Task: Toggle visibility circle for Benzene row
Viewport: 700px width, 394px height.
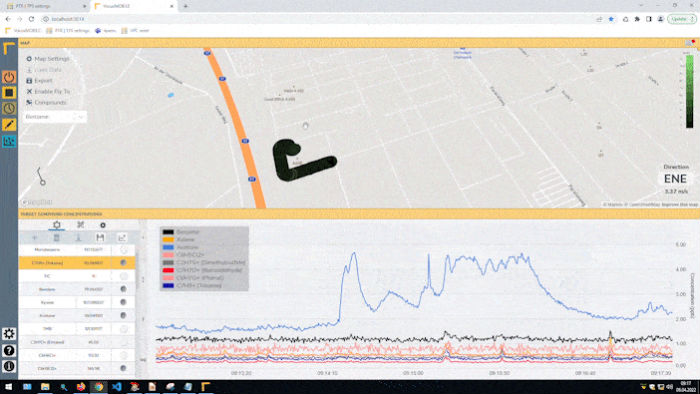Action: [124, 289]
